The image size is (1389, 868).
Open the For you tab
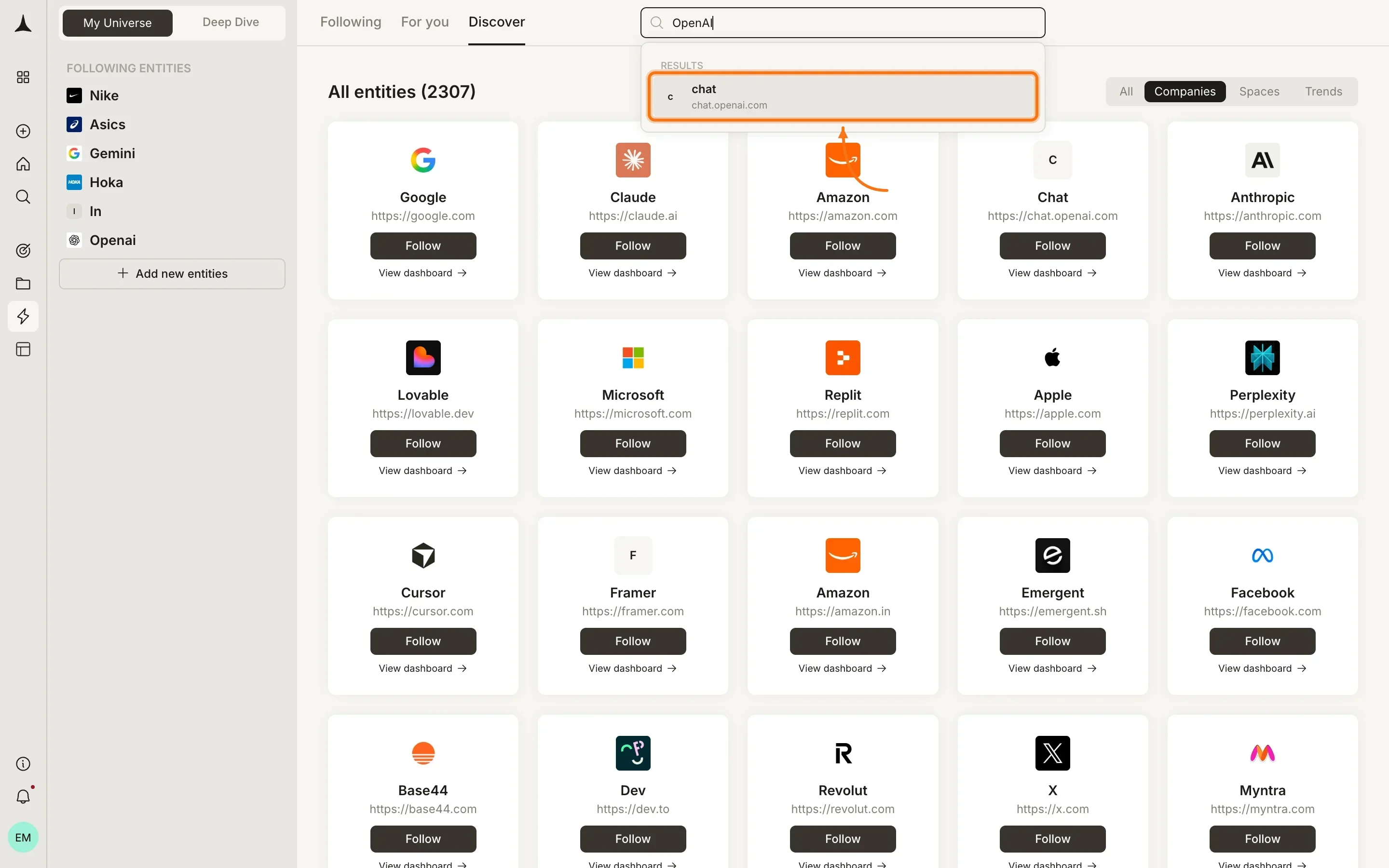point(425,22)
